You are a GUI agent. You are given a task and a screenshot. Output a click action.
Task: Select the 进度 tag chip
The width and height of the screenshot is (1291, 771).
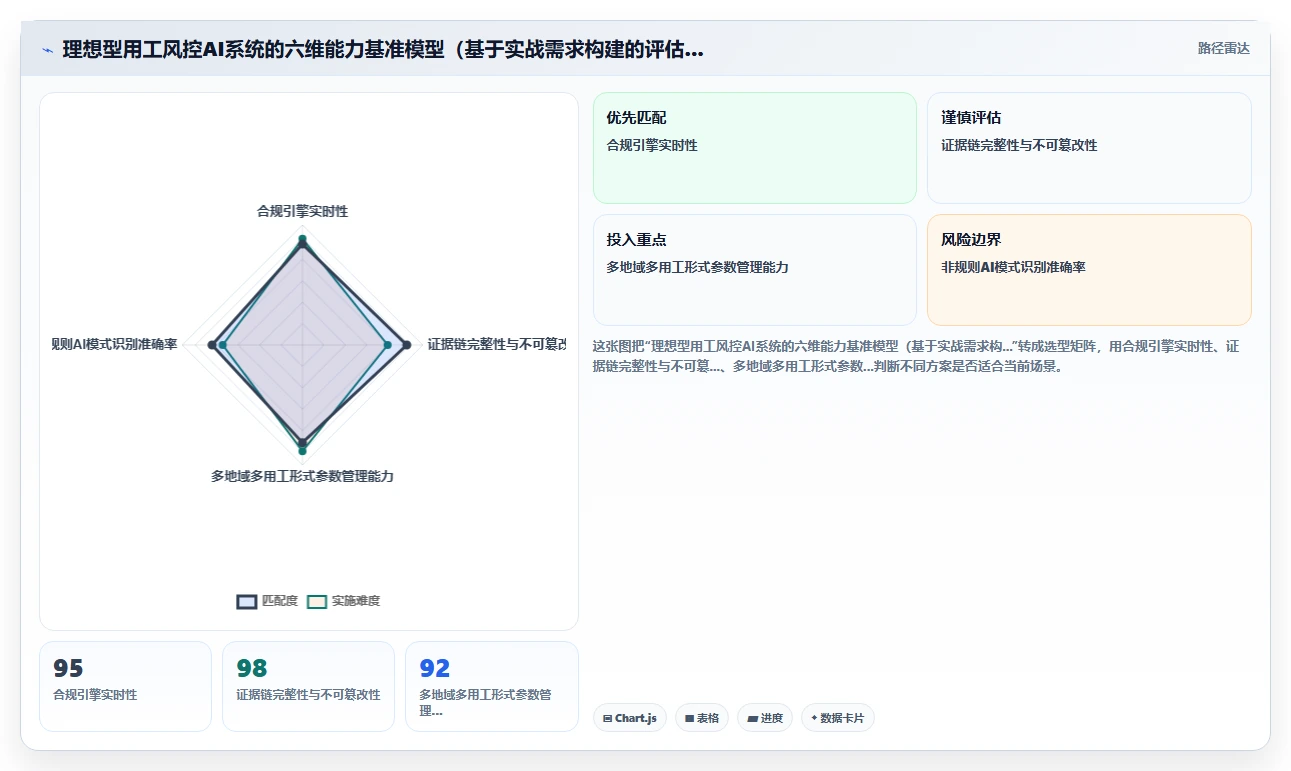[765, 718]
